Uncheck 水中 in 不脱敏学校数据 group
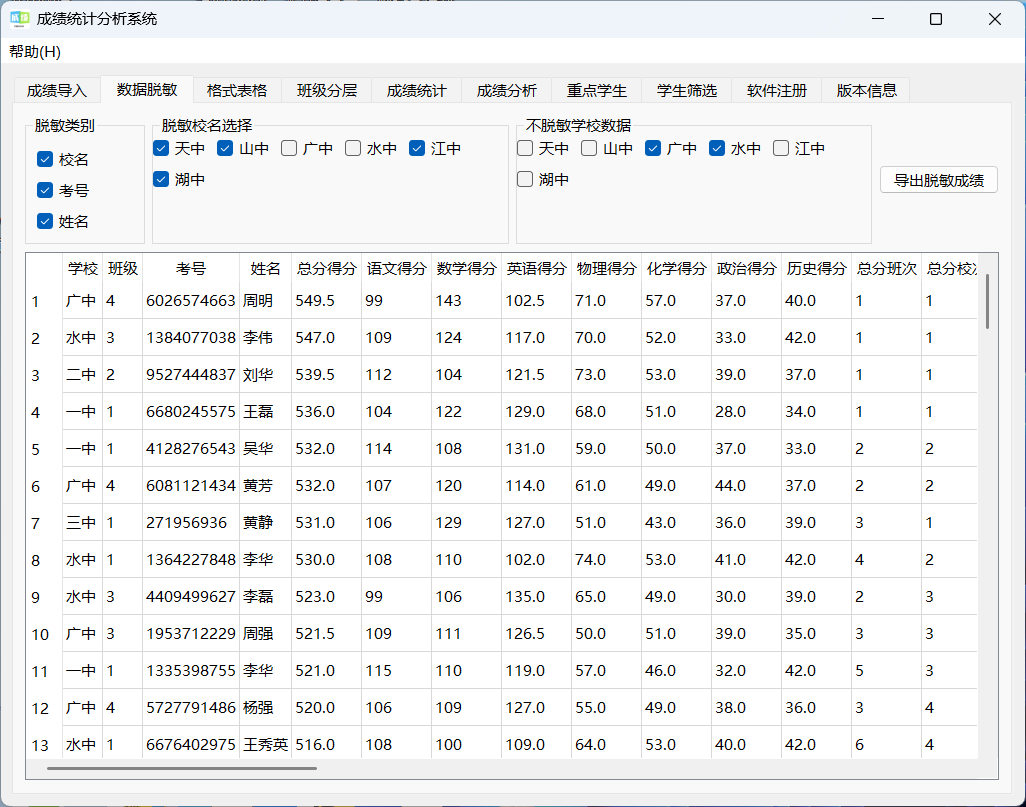Image resolution: width=1026 pixels, height=807 pixels. pos(716,148)
